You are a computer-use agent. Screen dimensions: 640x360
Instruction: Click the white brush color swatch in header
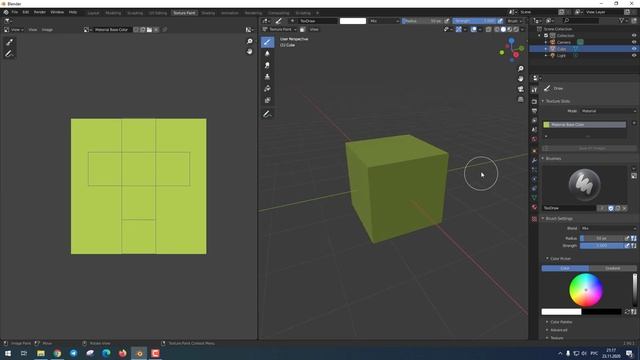coord(353,21)
